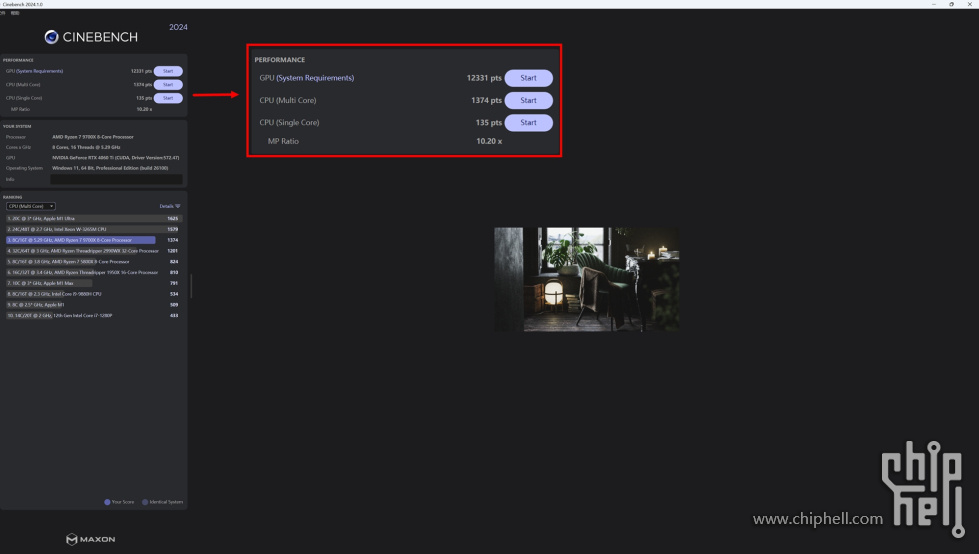
Task: Restore down the Cinebench window
Action: point(952,4)
